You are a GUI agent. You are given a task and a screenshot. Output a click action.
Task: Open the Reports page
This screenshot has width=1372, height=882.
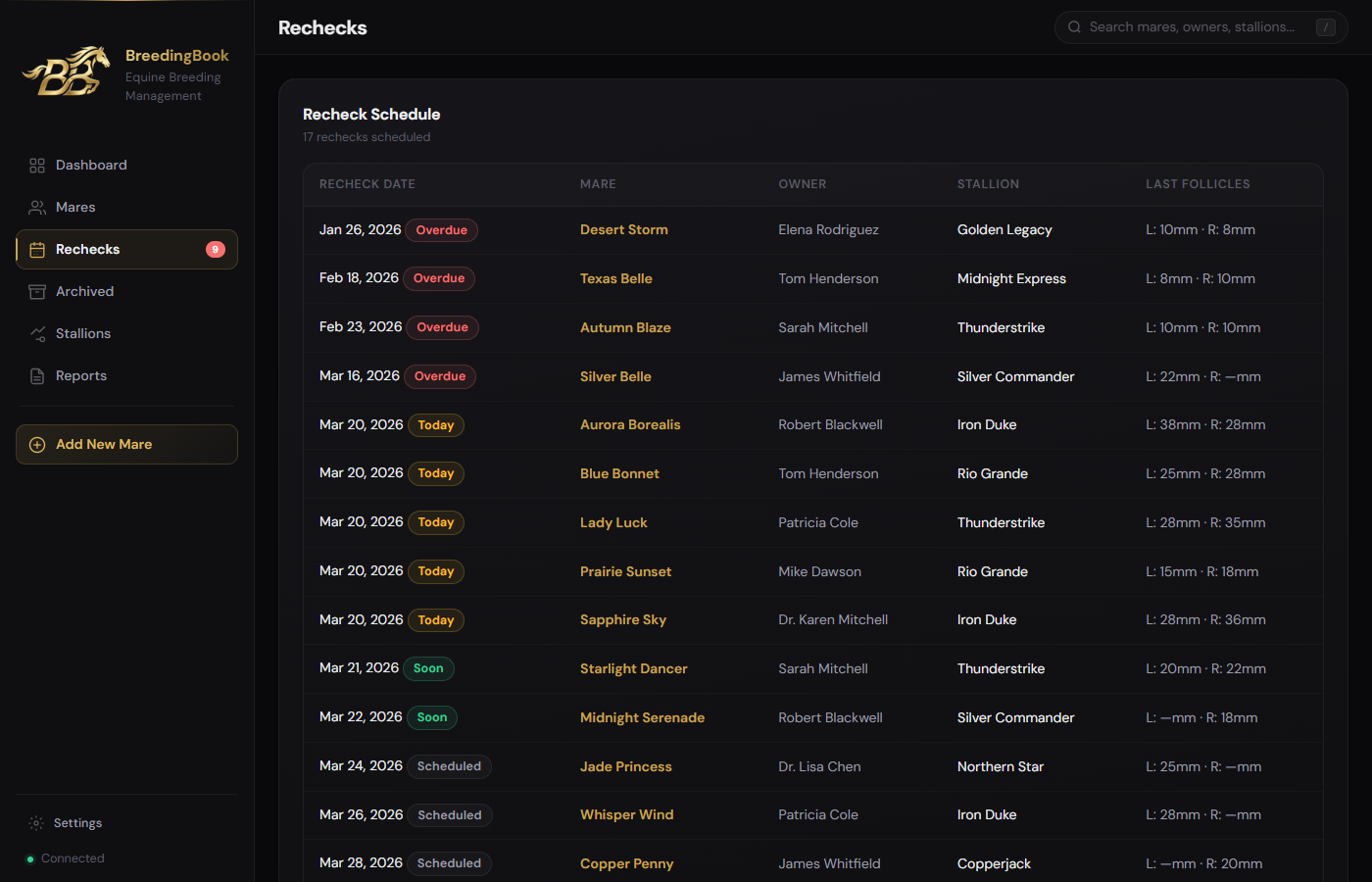coord(126,376)
